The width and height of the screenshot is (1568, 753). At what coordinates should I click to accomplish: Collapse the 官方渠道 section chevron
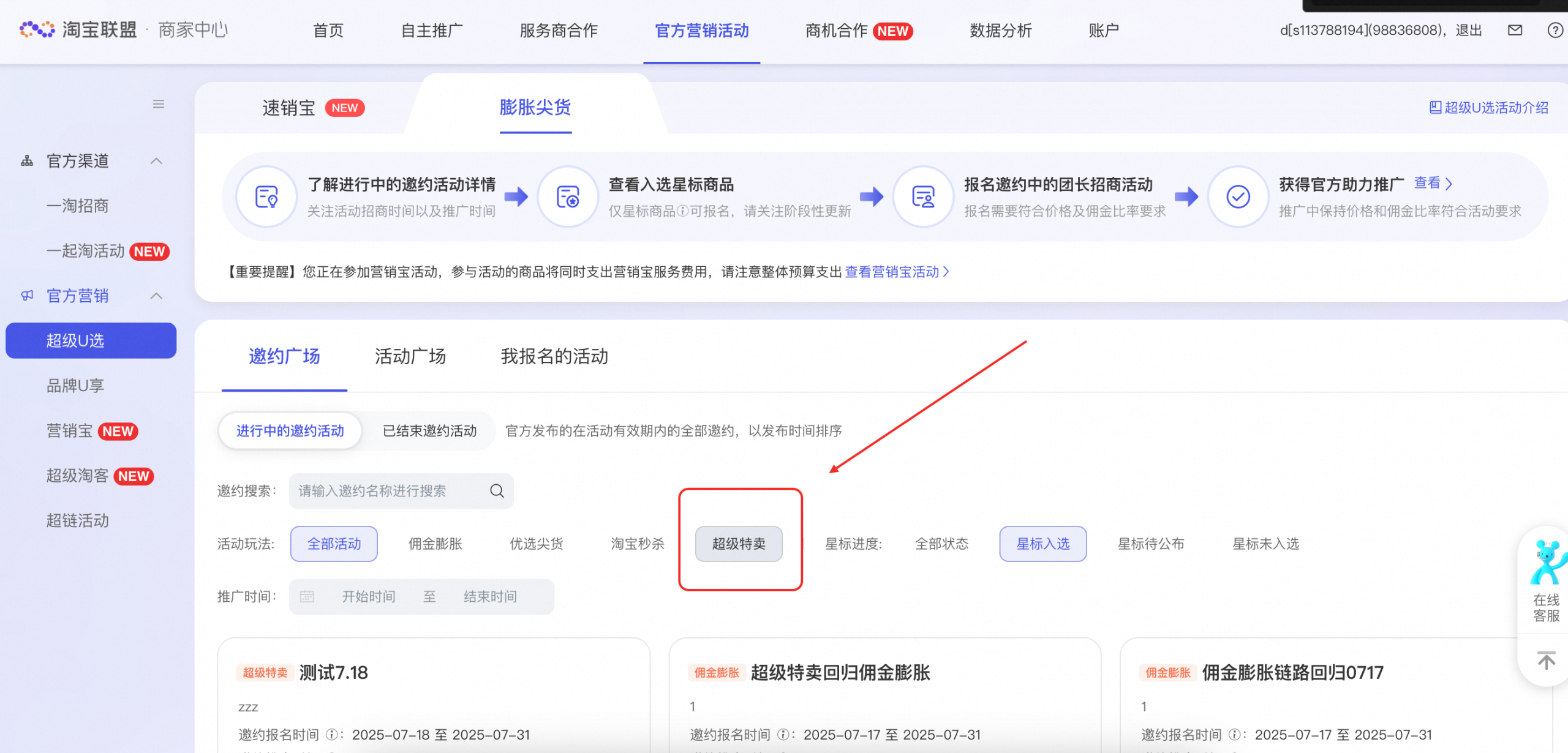tap(157, 161)
